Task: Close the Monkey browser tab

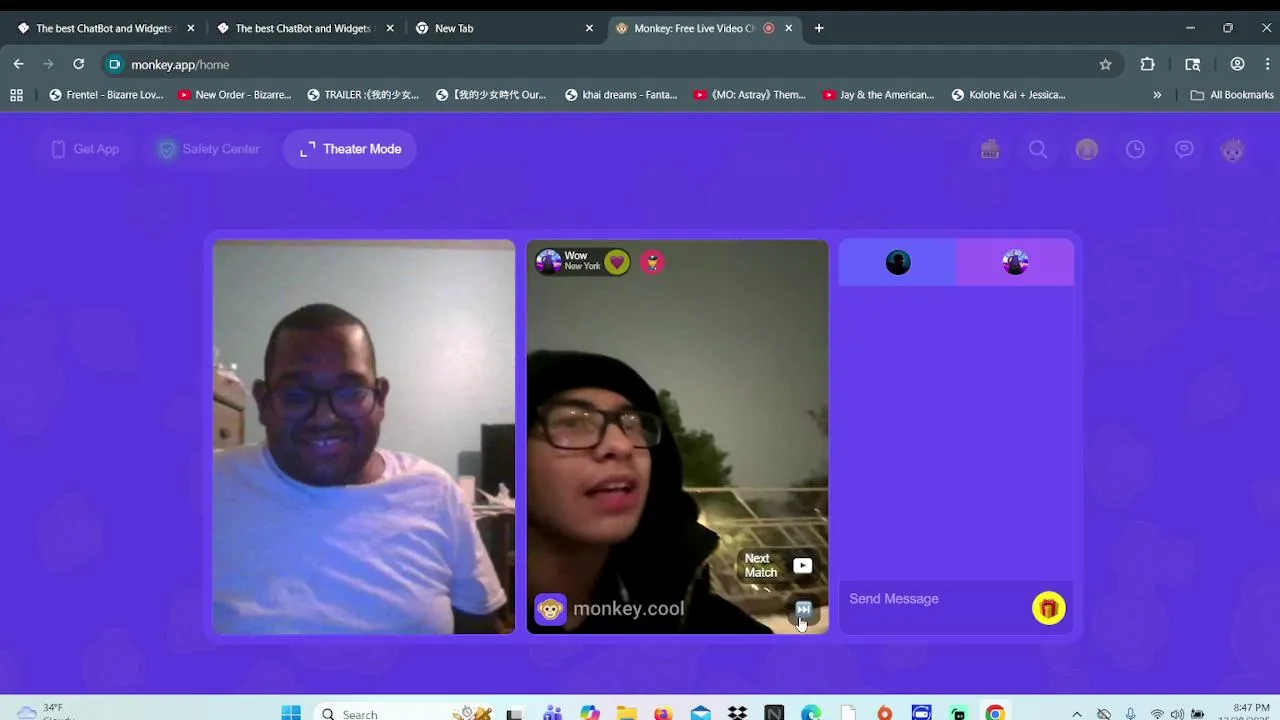Action: (789, 28)
